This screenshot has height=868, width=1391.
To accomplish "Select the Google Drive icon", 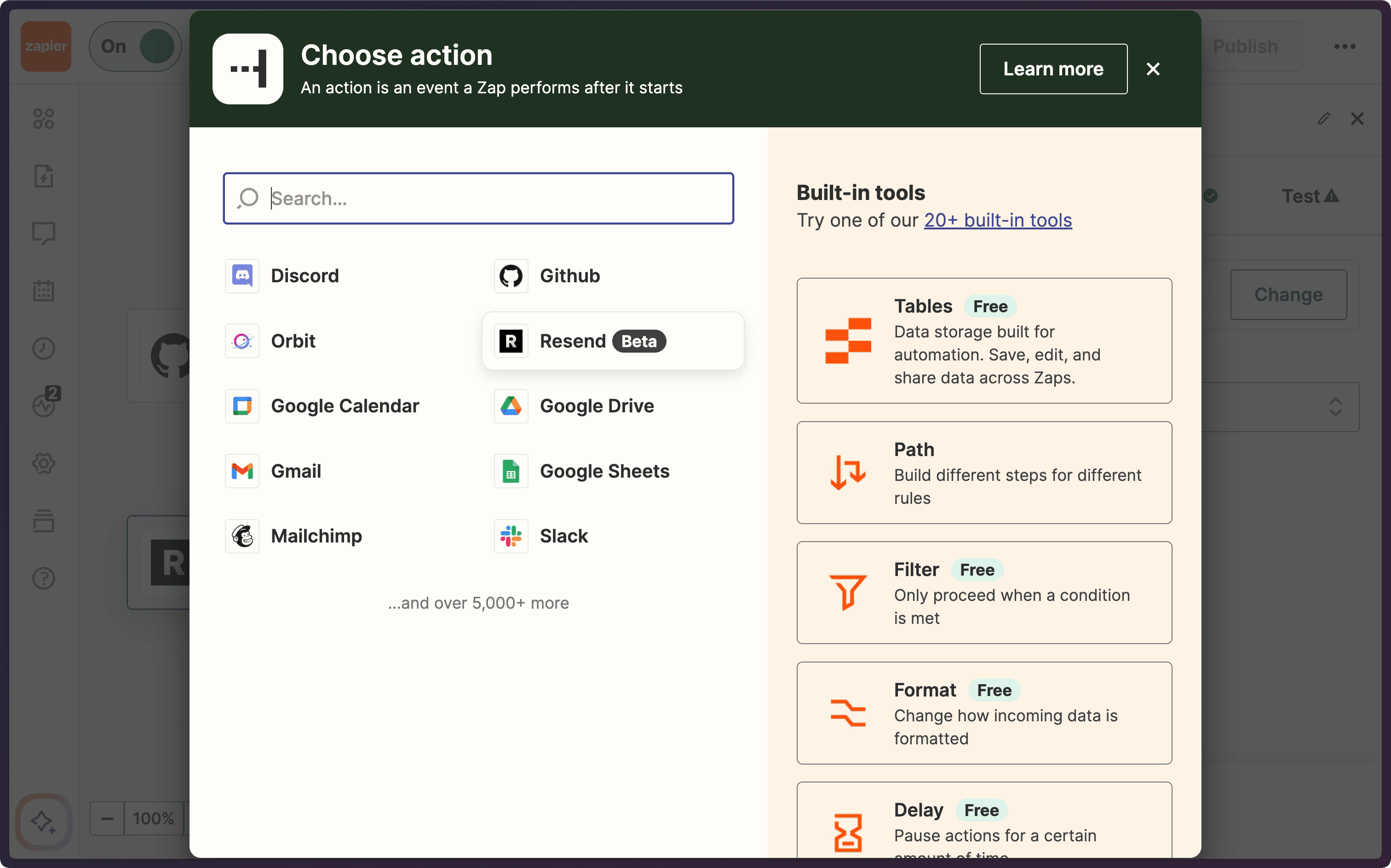I will tap(511, 406).
